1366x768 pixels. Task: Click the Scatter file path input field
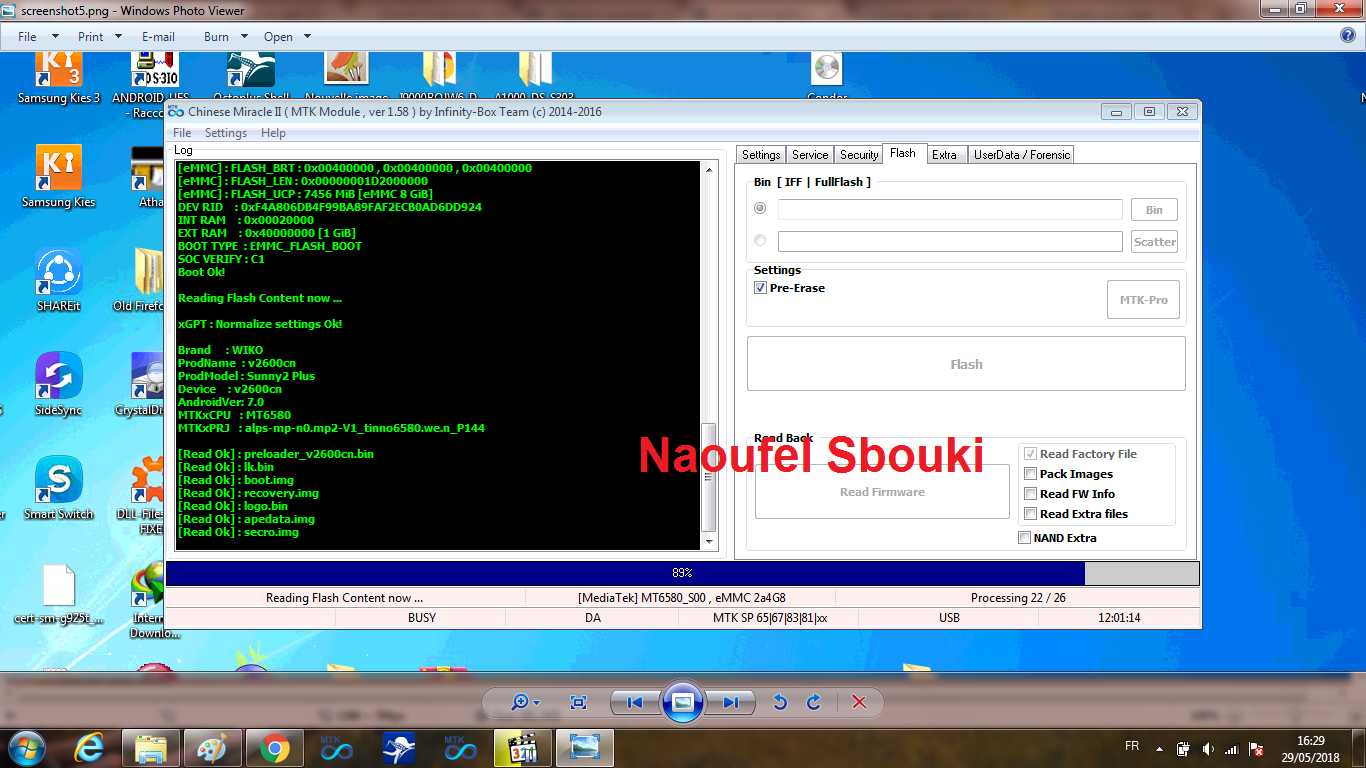tap(950, 241)
